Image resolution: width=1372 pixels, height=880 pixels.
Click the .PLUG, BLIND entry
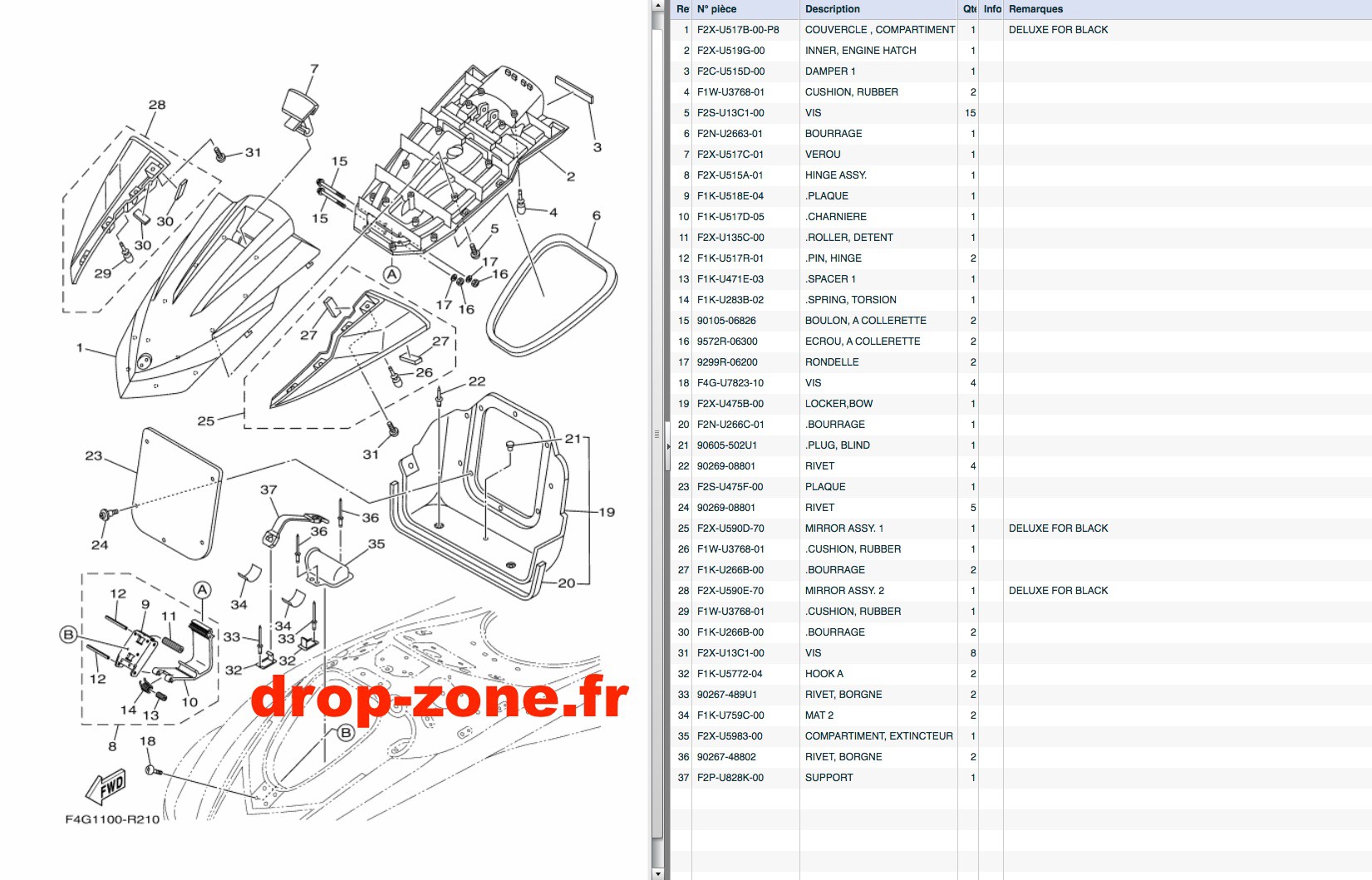point(838,445)
